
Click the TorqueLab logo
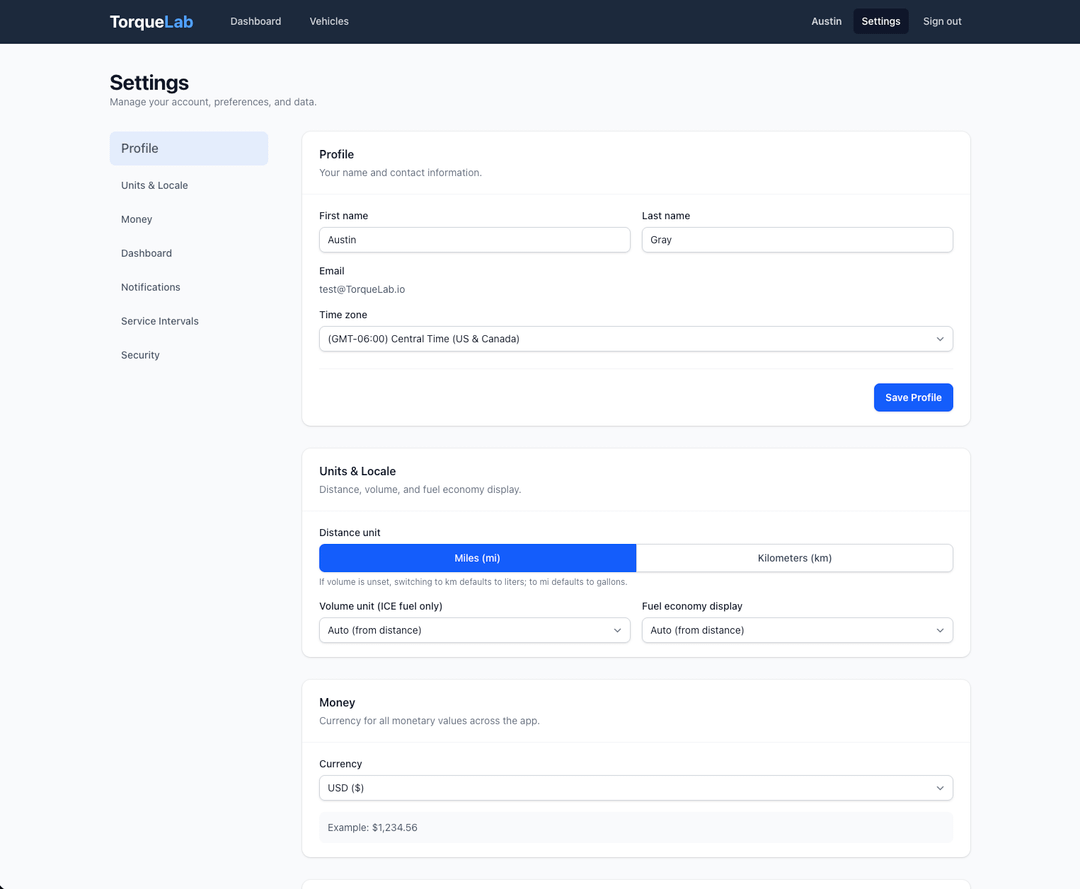(151, 21)
